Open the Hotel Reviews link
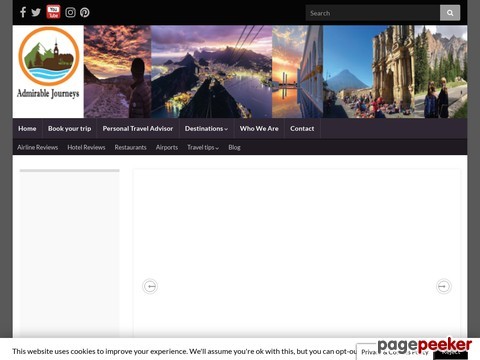480x360 pixels. coord(86,147)
